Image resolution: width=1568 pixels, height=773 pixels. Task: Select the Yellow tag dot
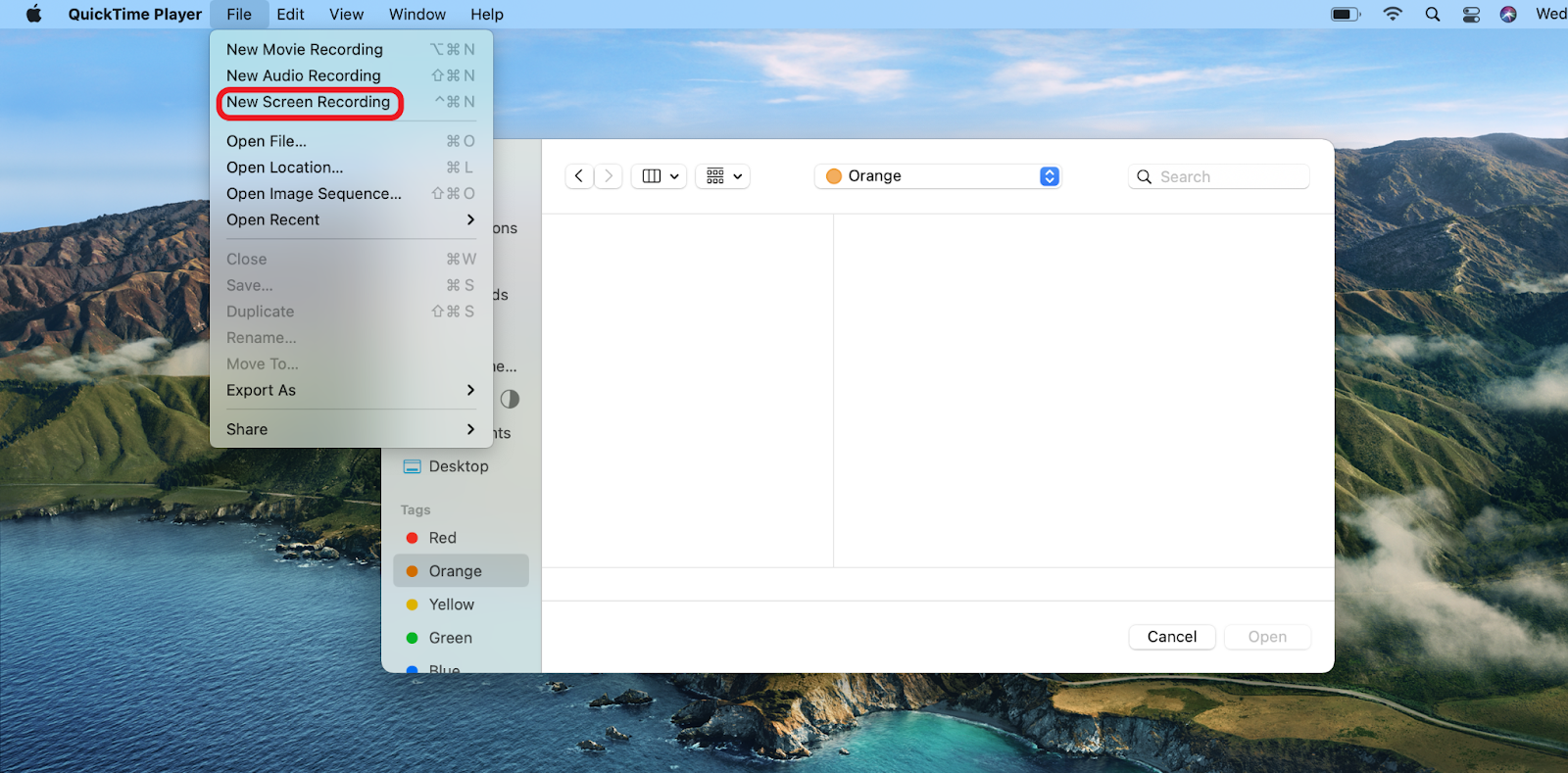click(x=412, y=604)
